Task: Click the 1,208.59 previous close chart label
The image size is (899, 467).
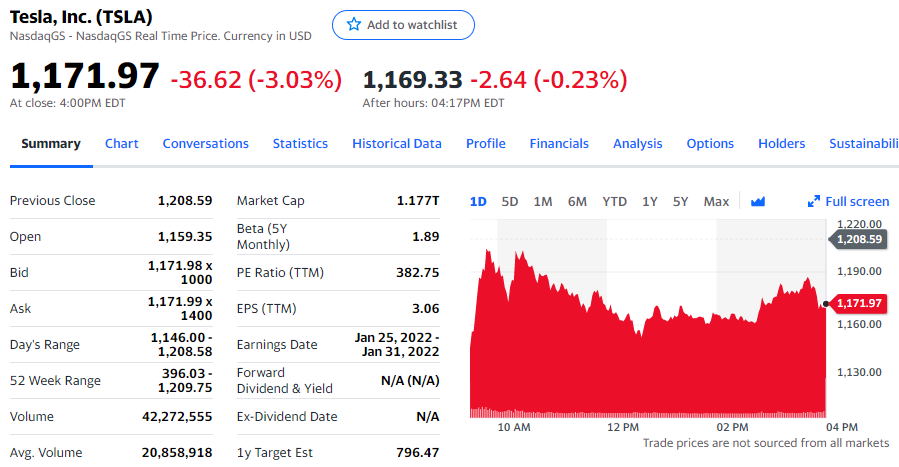Action: pos(858,239)
